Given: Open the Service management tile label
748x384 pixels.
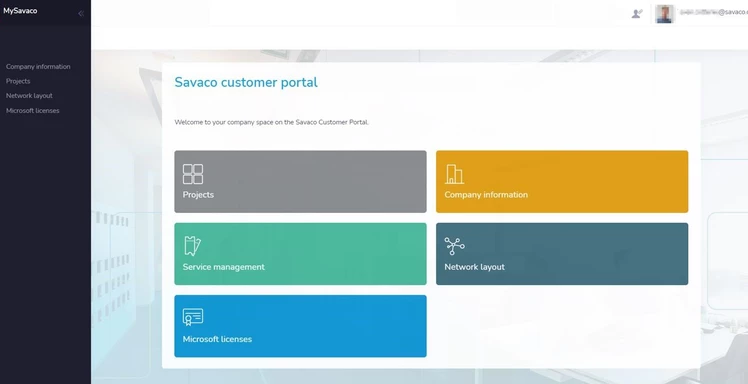Looking at the screenshot, I should tap(224, 267).
